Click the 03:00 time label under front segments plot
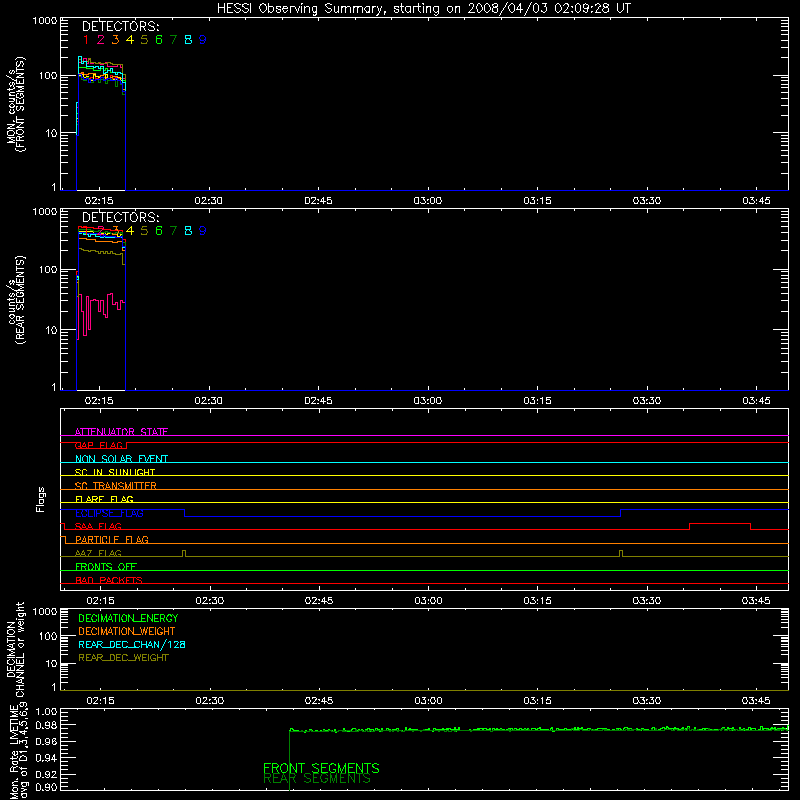The height and width of the screenshot is (800, 800). [x=428, y=201]
